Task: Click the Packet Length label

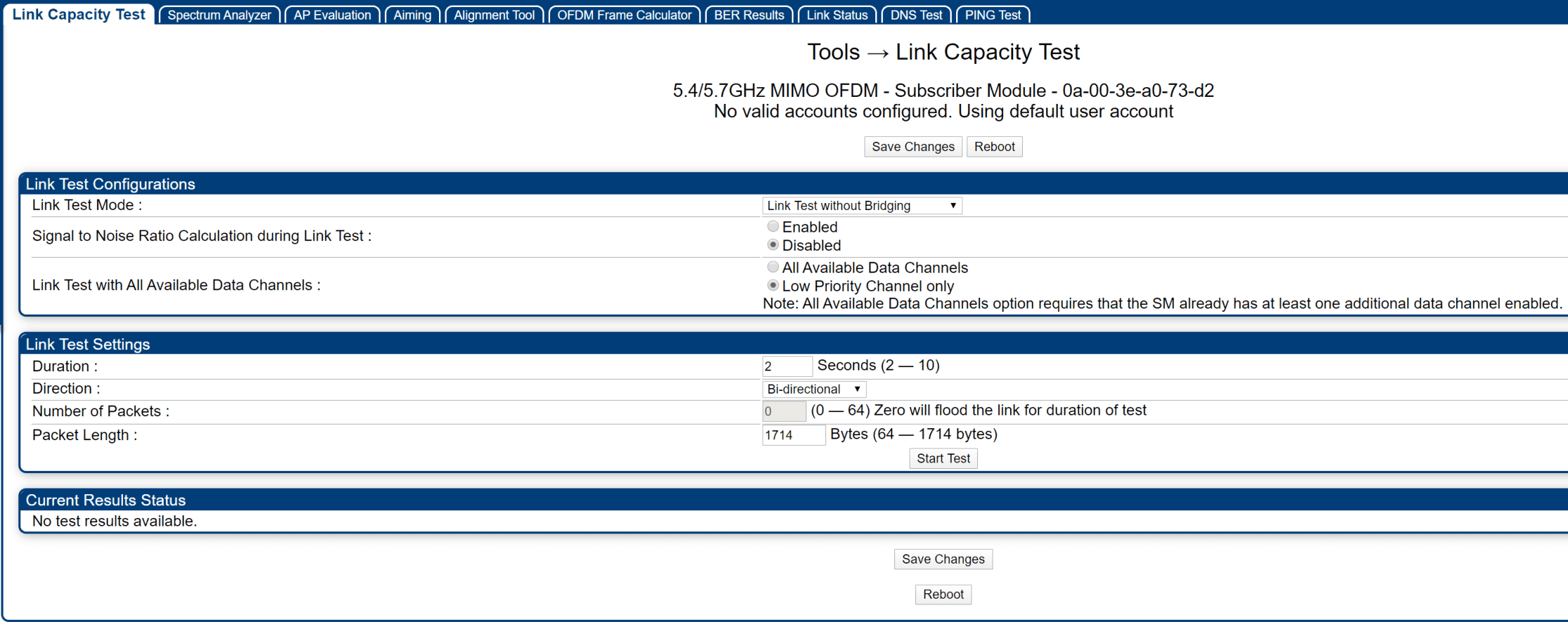Action: [x=85, y=435]
